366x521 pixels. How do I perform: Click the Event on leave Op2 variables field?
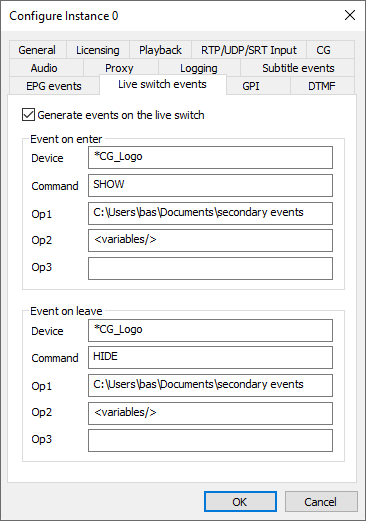pyautogui.click(x=210, y=413)
